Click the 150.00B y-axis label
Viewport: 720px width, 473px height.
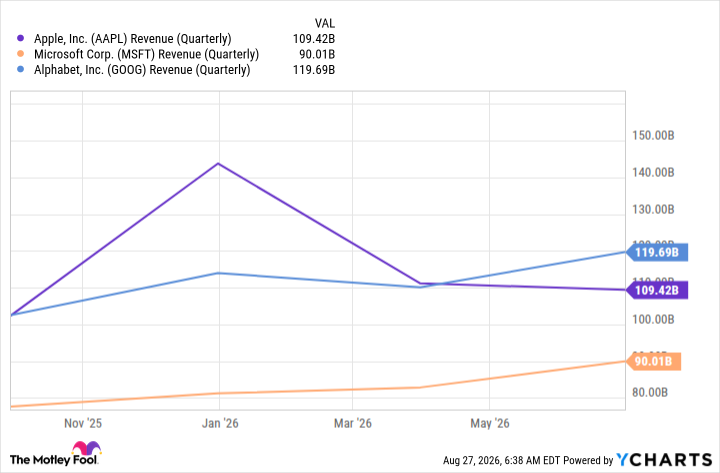click(x=653, y=135)
